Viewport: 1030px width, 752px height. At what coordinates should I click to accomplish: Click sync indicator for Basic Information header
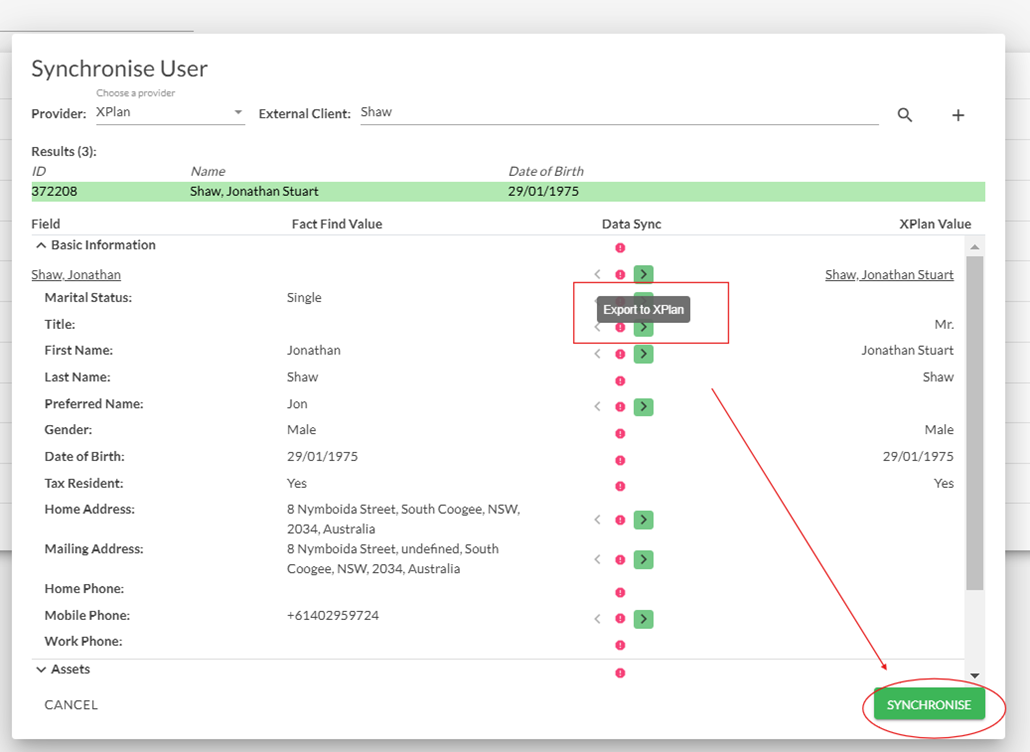(x=620, y=248)
